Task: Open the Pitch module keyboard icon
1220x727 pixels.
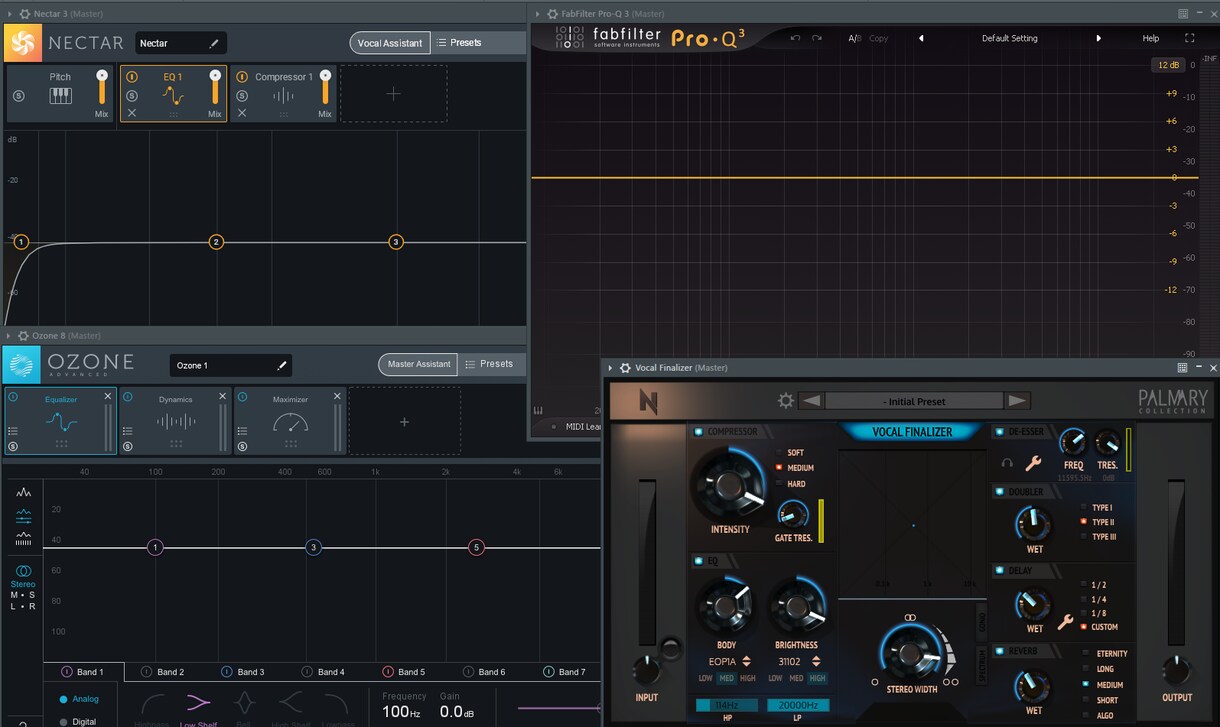Action: (x=60, y=96)
